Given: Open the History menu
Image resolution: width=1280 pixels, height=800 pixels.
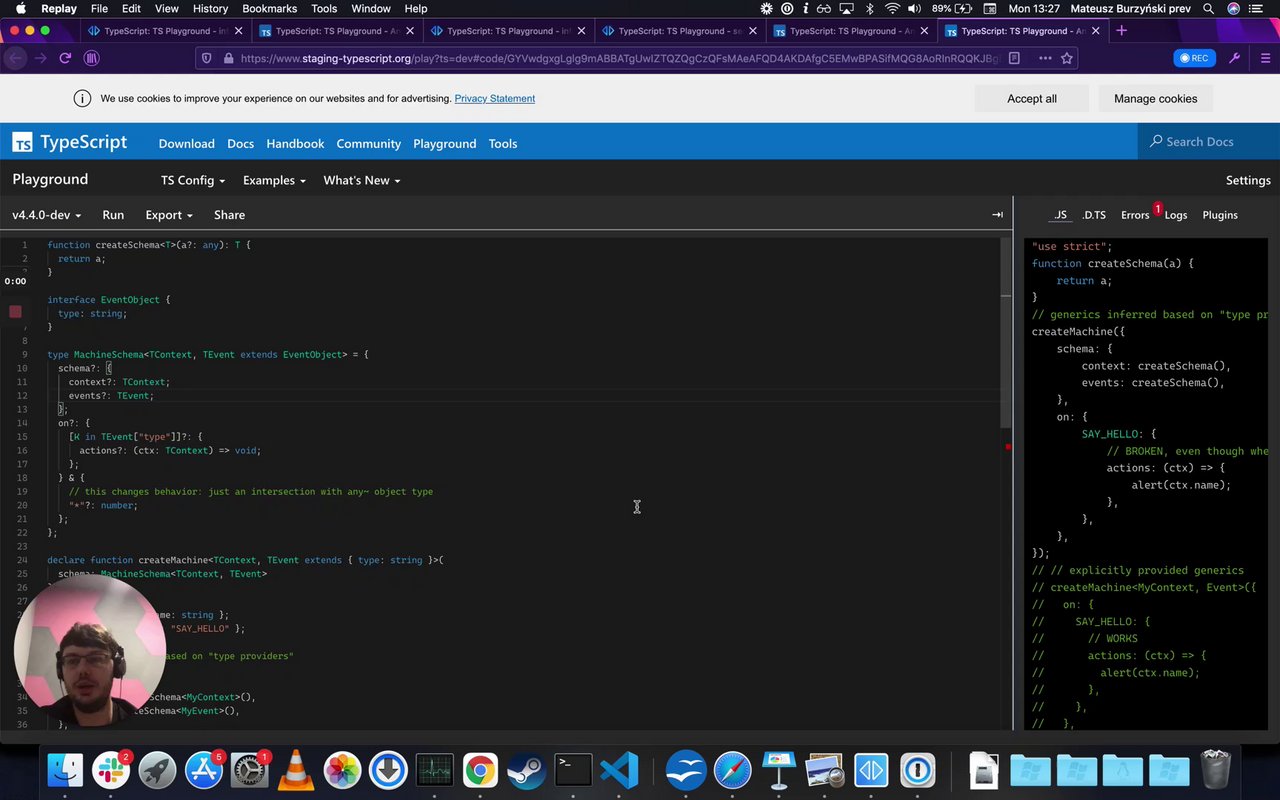Looking at the screenshot, I should click(210, 9).
